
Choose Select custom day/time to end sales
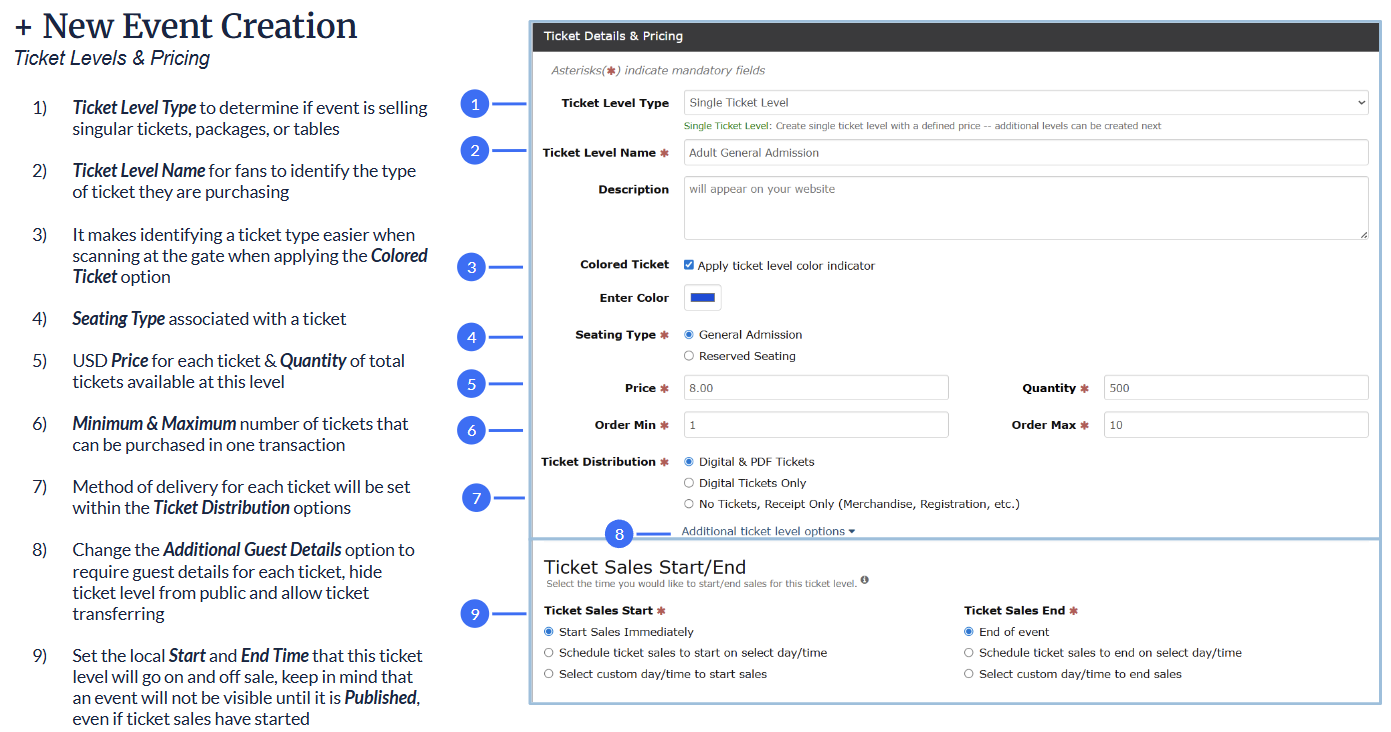tap(969, 674)
